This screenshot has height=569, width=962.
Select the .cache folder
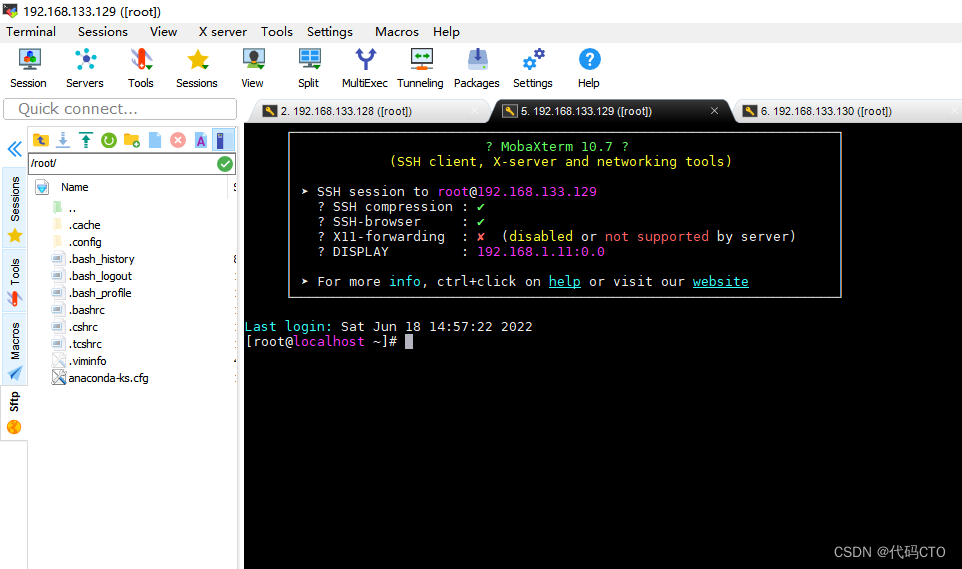[85, 225]
